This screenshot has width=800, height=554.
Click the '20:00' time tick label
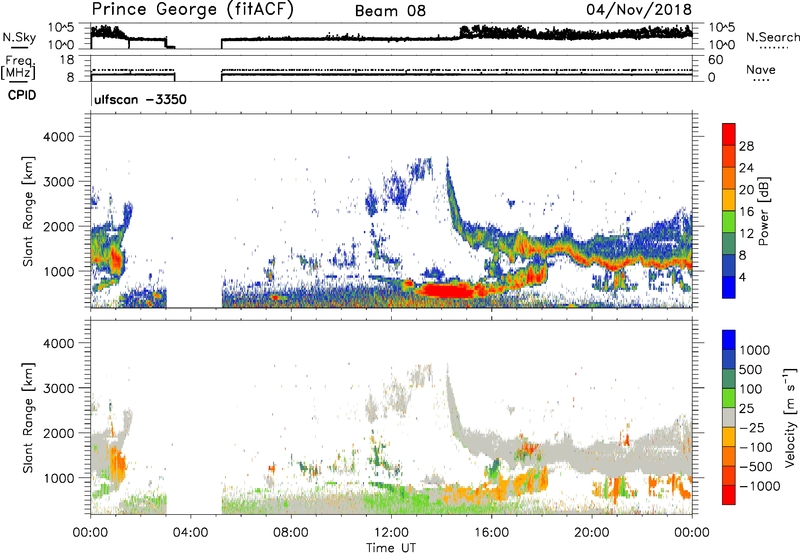pos(592,533)
